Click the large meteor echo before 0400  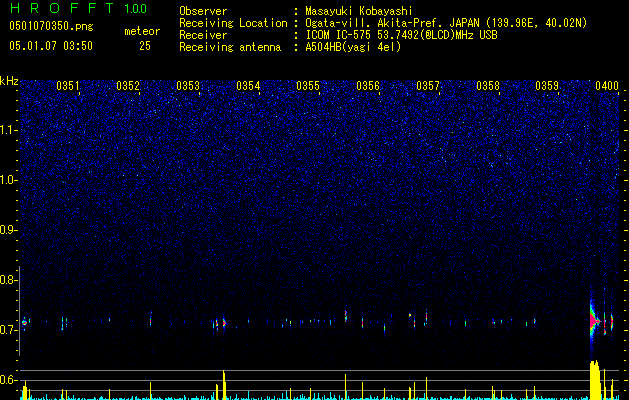594,321
